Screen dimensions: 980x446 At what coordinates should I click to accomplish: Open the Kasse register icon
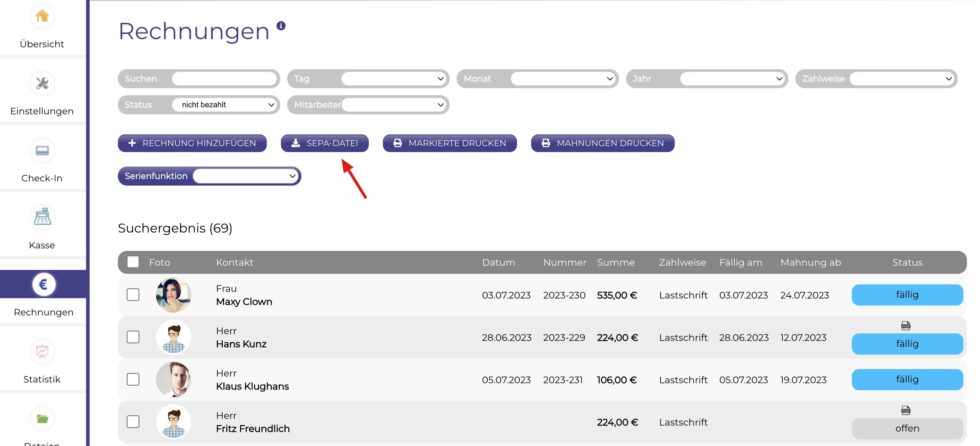42,217
